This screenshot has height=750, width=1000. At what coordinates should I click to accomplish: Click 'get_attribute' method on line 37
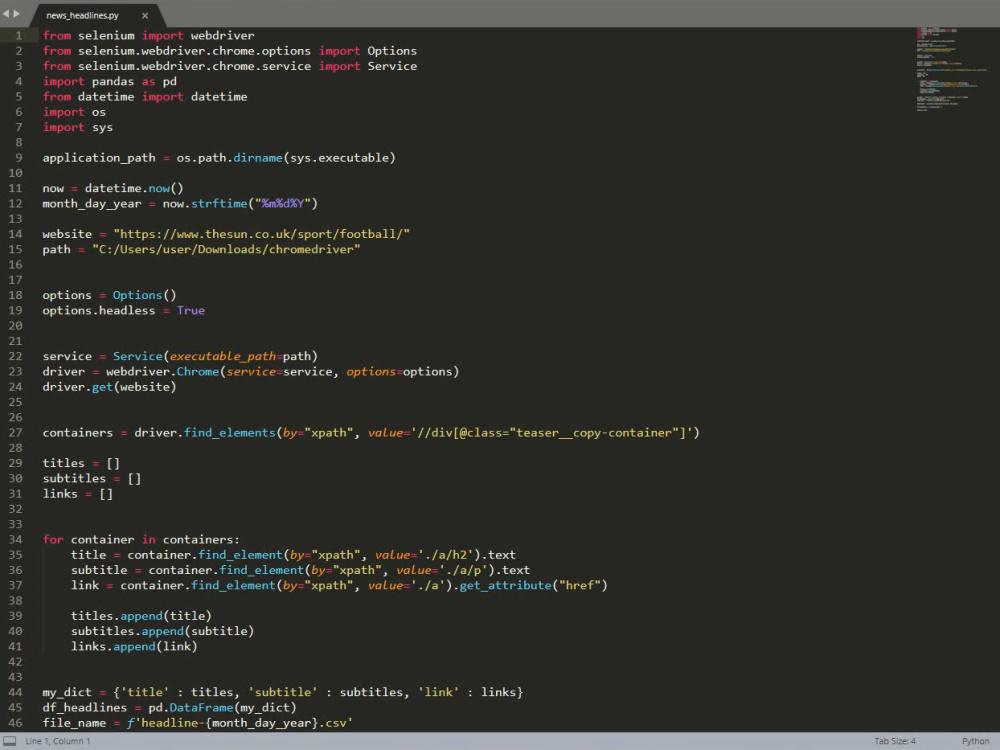(505, 585)
